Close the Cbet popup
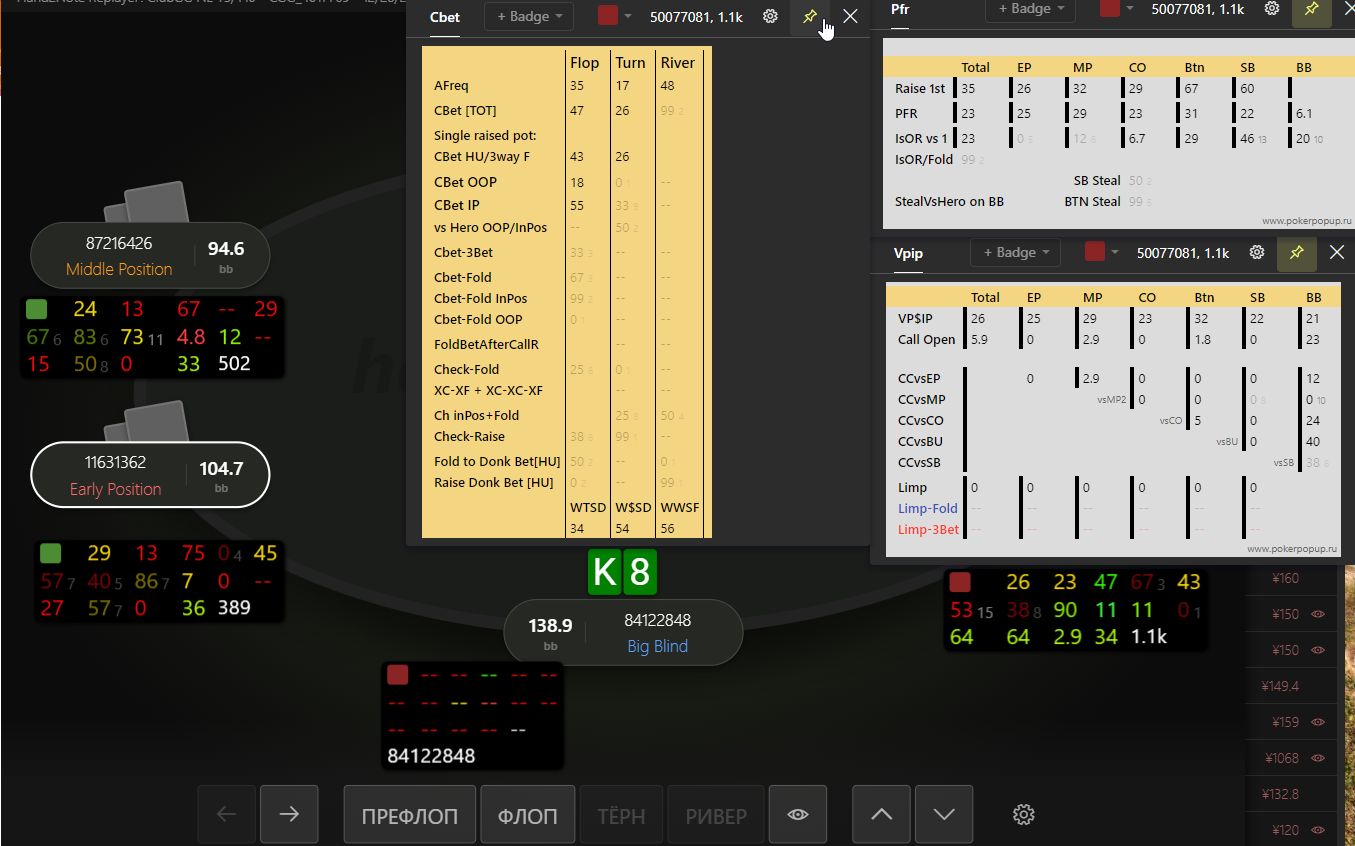The height and width of the screenshot is (846, 1355). 850,16
